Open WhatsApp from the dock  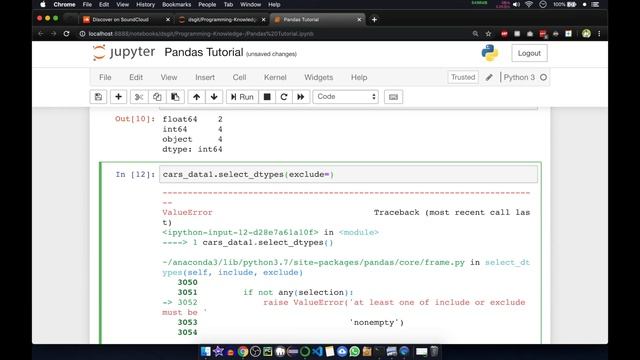pos(355,351)
